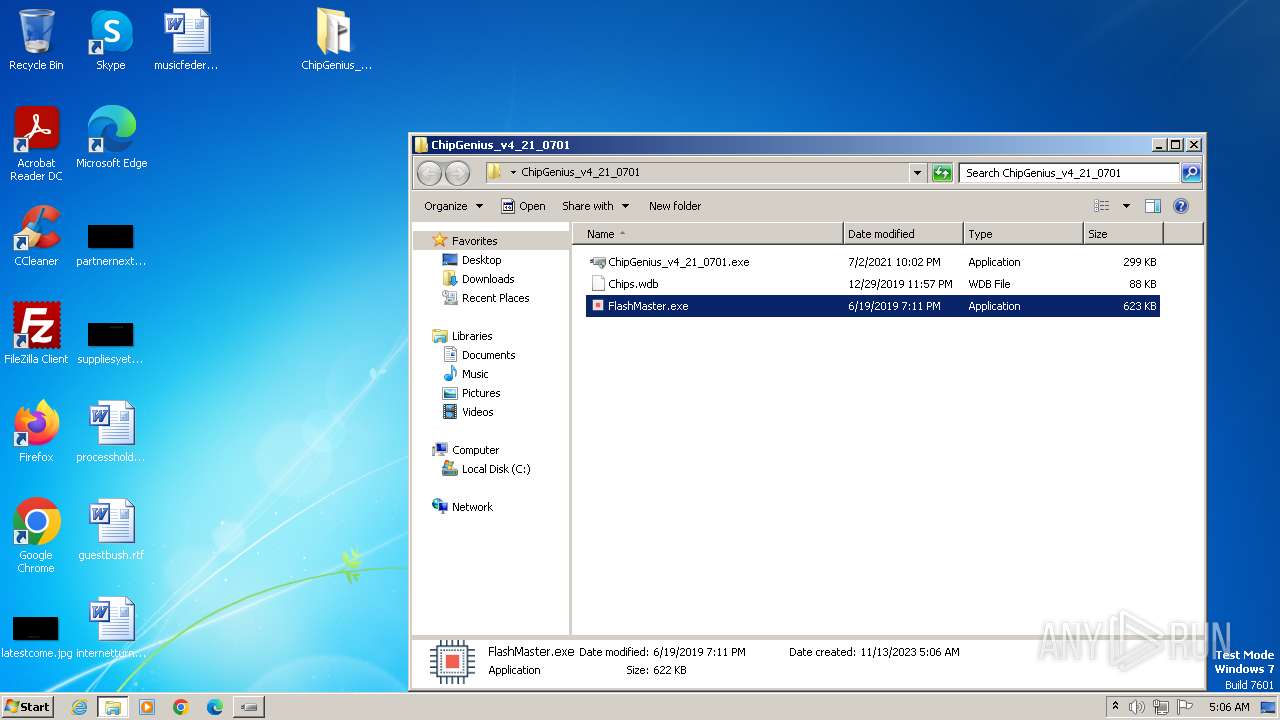Image resolution: width=1280 pixels, height=720 pixels.
Task: Open Explorer help button
Action: click(x=1180, y=206)
